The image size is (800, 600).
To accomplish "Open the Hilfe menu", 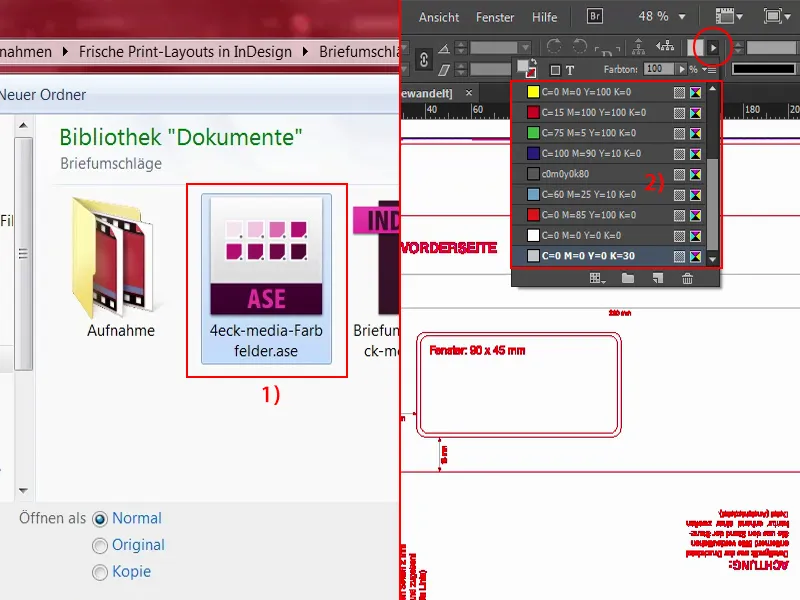I will (x=544, y=17).
